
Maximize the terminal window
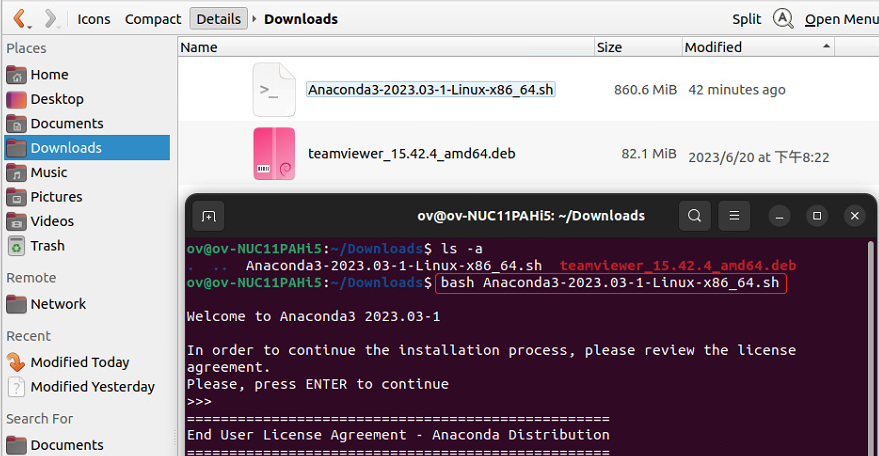click(x=817, y=216)
